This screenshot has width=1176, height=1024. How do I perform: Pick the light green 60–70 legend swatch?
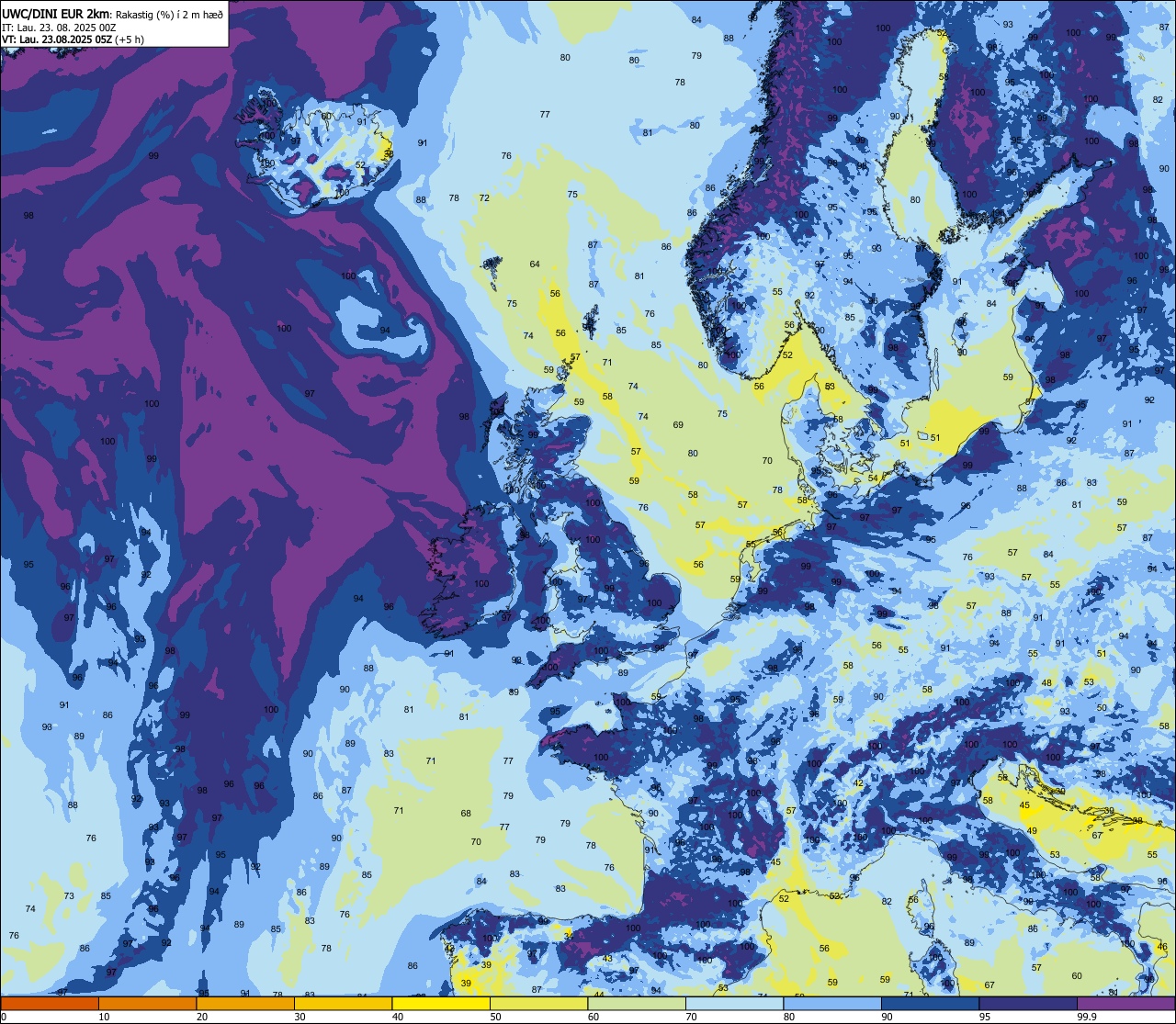click(637, 1003)
